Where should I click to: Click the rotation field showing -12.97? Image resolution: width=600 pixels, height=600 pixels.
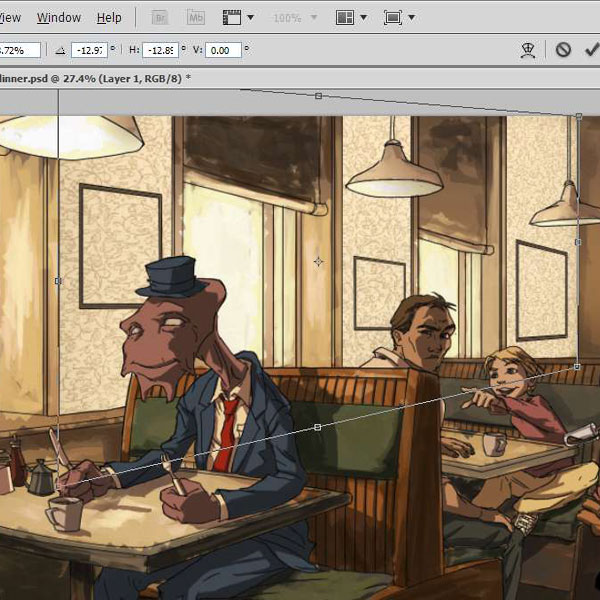pos(89,50)
